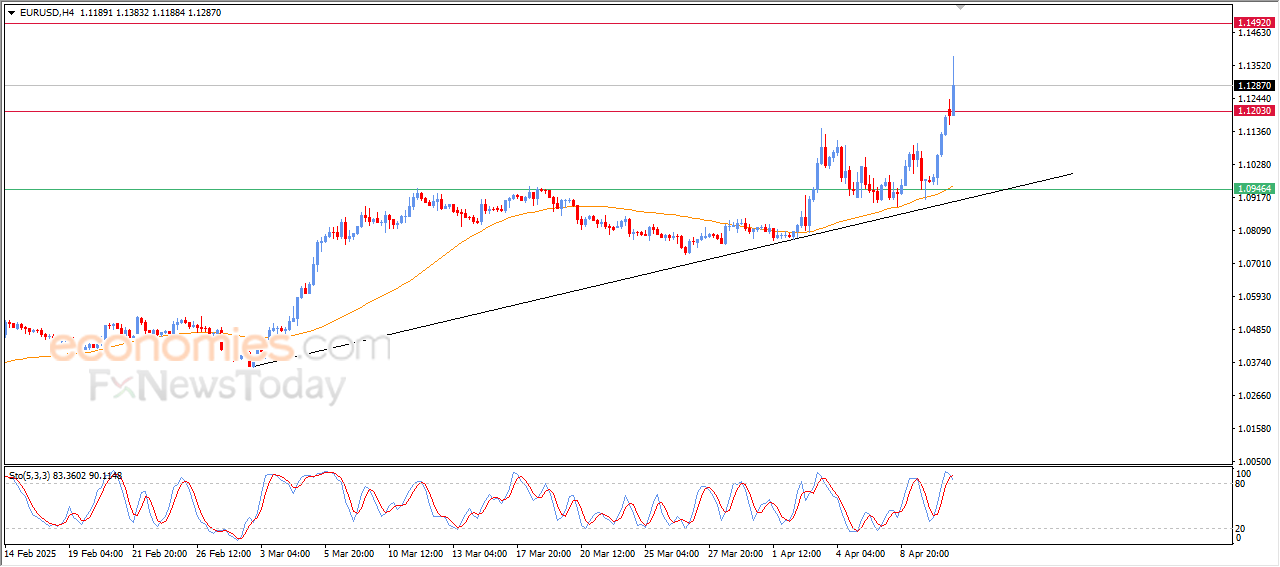1280x567 pixels.
Task: Click the EURUSD,H4 chart title text
Action: click(x=46, y=12)
